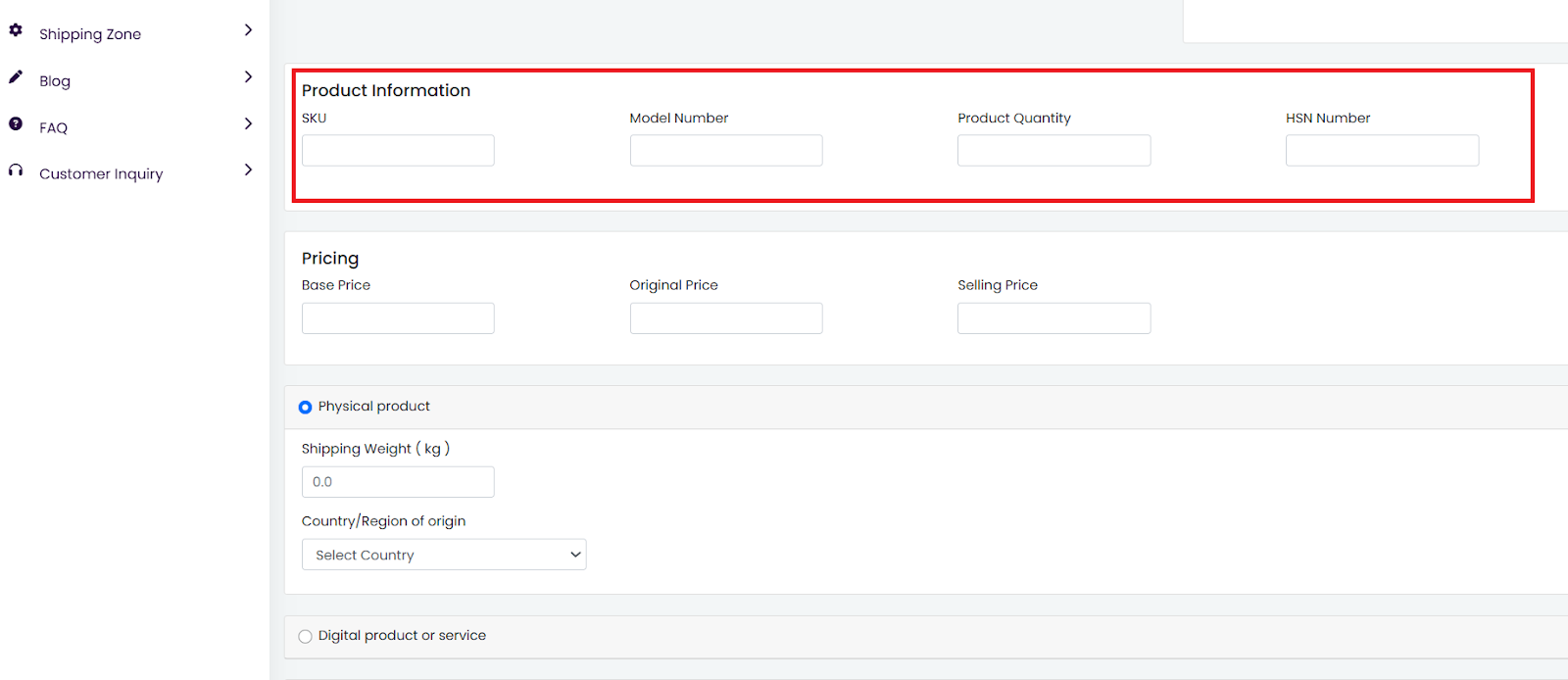
Task: Open the Select Country dropdown
Action: (x=443, y=555)
